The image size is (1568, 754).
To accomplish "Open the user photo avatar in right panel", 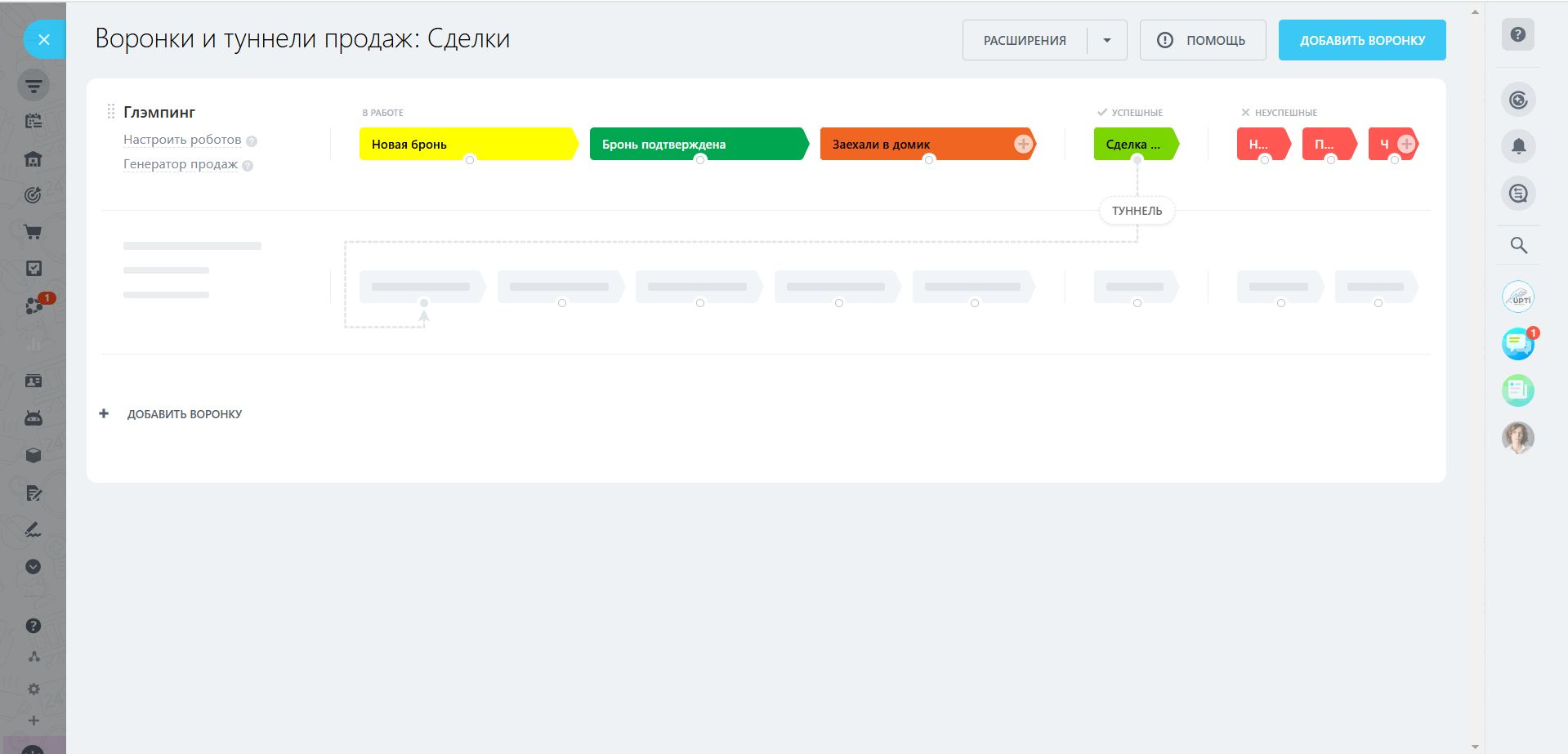I will tap(1518, 438).
